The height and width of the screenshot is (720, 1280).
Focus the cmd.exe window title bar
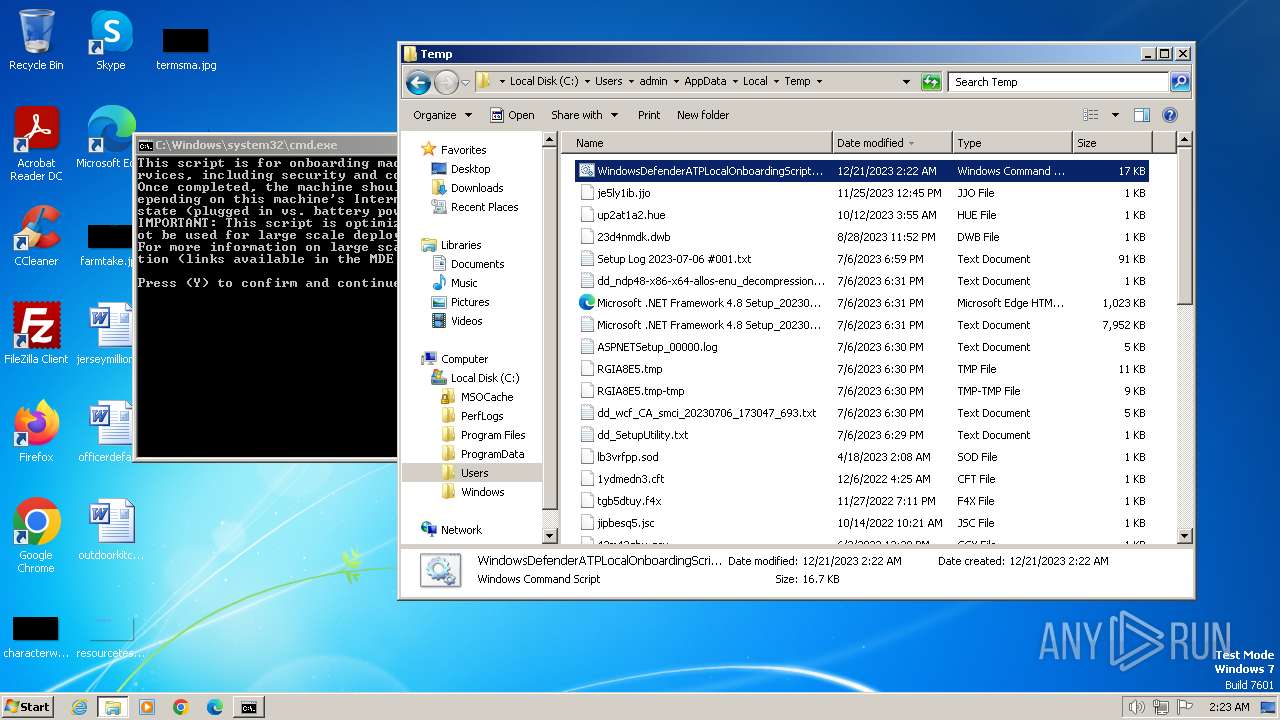(x=266, y=145)
